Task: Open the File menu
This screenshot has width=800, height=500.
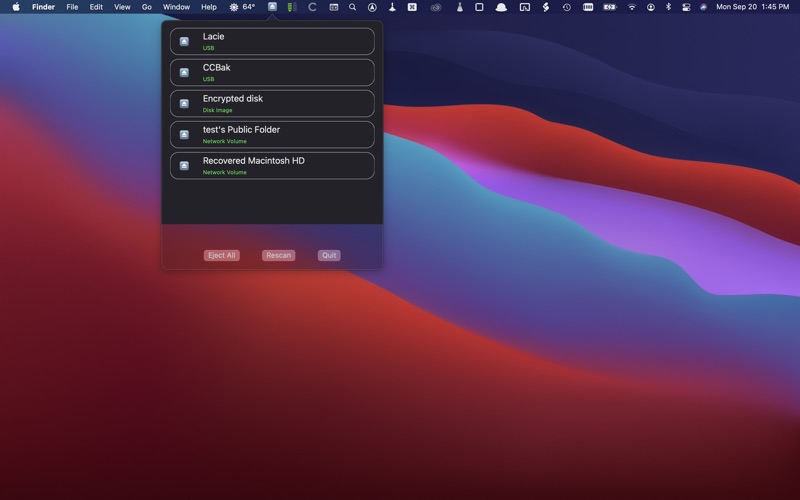Action: [x=72, y=7]
